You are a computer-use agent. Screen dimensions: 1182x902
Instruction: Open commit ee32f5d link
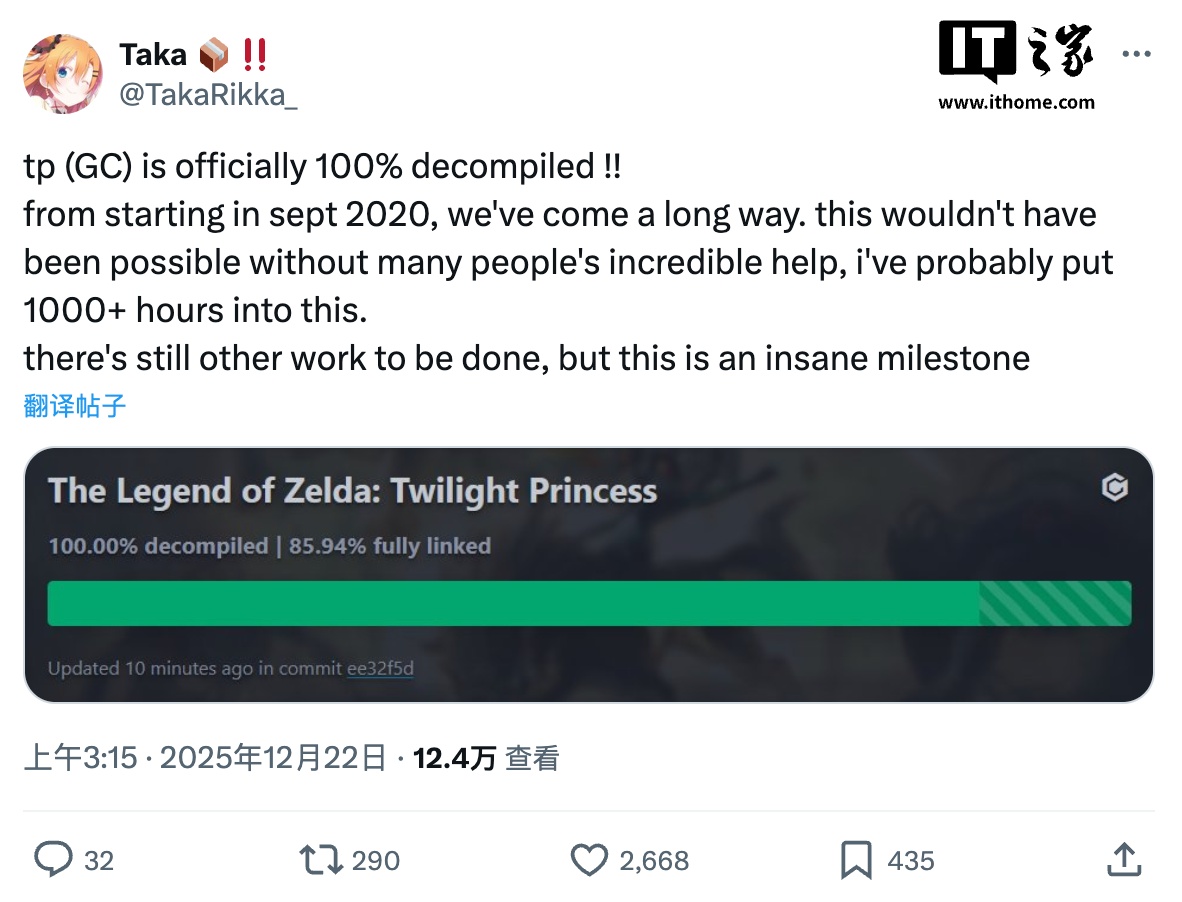coord(380,668)
